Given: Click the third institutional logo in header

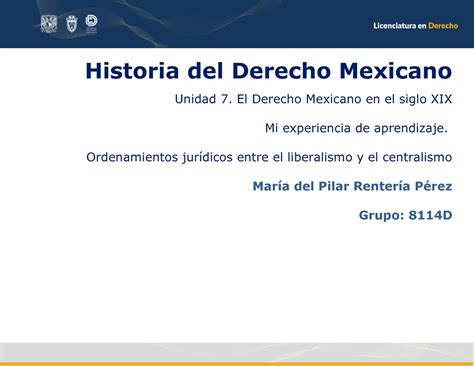Looking at the screenshot, I should [x=91, y=24].
